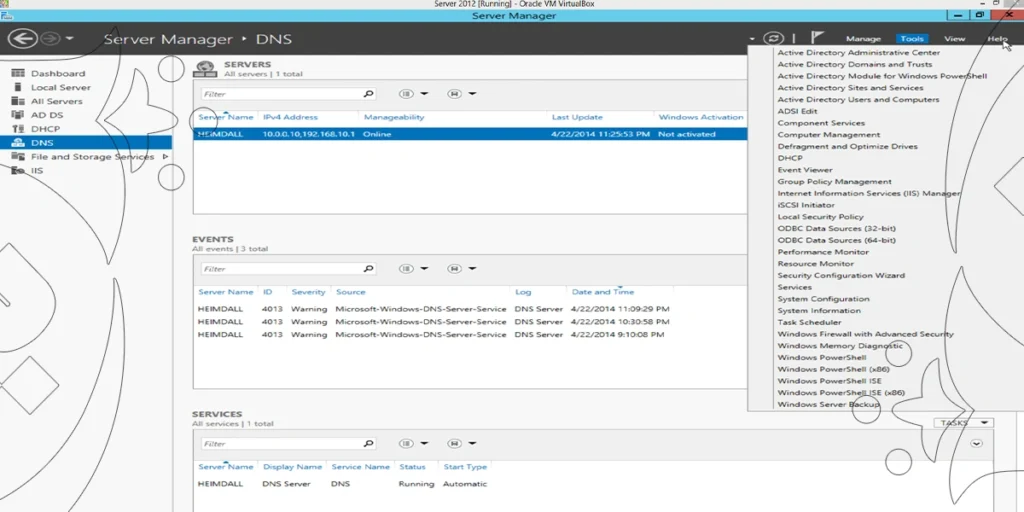The image size is (1024, 512).
Task: Open saved queries dropdown in Servers filter
Action: (461, 94)
